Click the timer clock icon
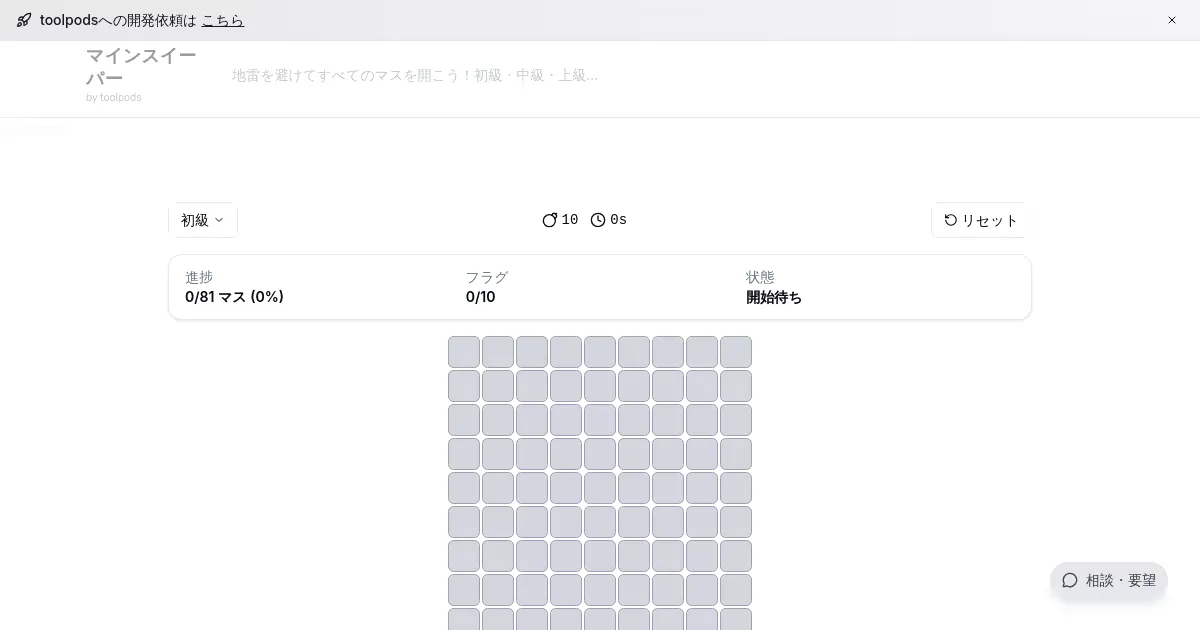Image resolution: width=1200 pixels, height=630 pixels. [598, 220]
